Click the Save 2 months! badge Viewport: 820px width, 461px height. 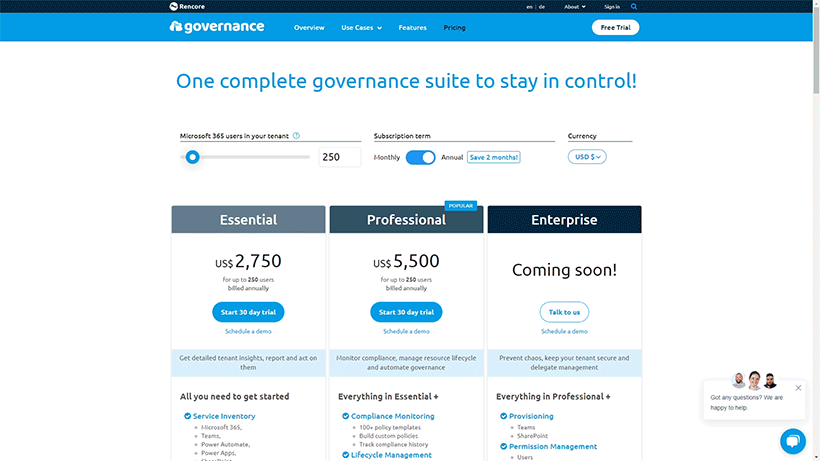[x=493, y=157]
